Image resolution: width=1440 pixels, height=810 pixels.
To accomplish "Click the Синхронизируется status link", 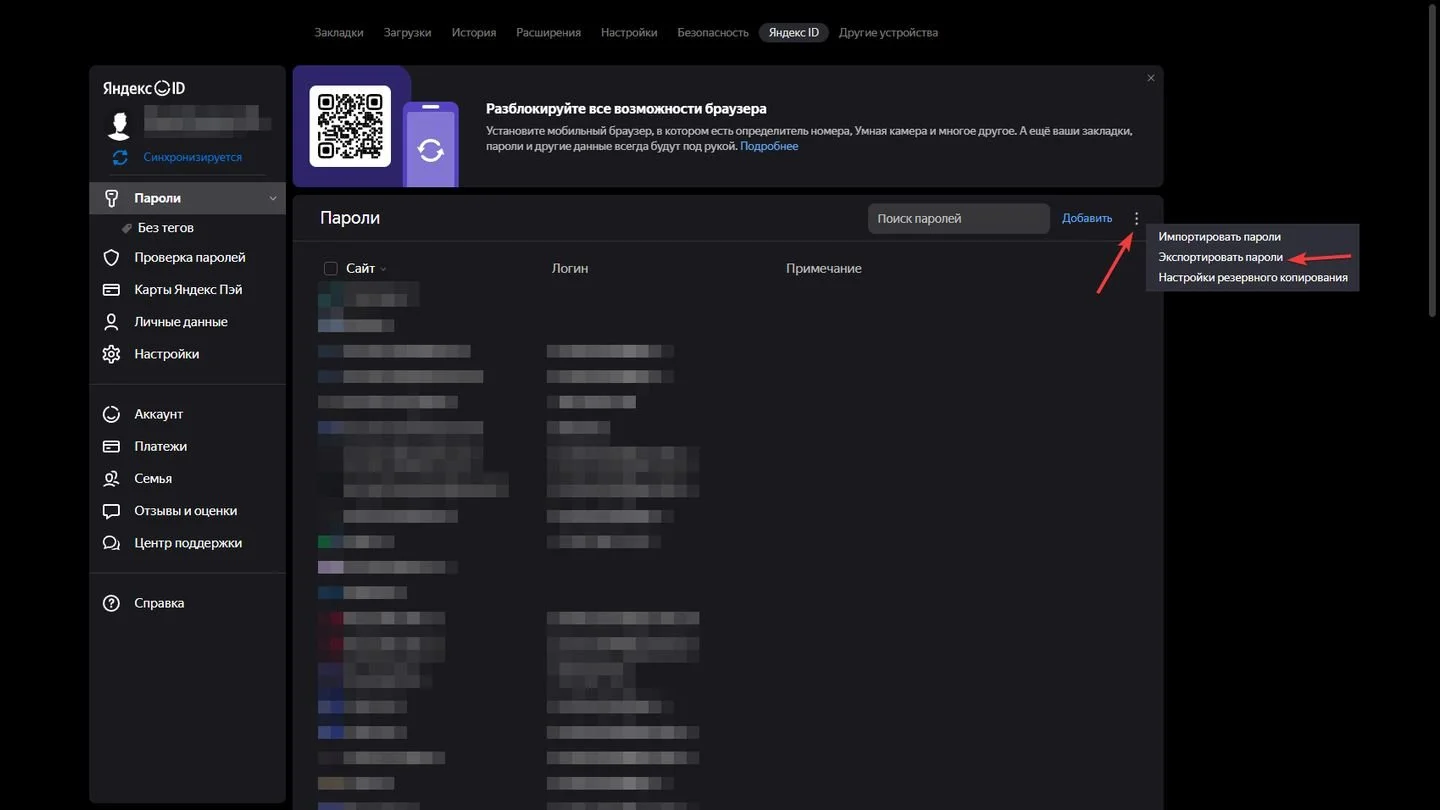I will [x=192, y=157].
